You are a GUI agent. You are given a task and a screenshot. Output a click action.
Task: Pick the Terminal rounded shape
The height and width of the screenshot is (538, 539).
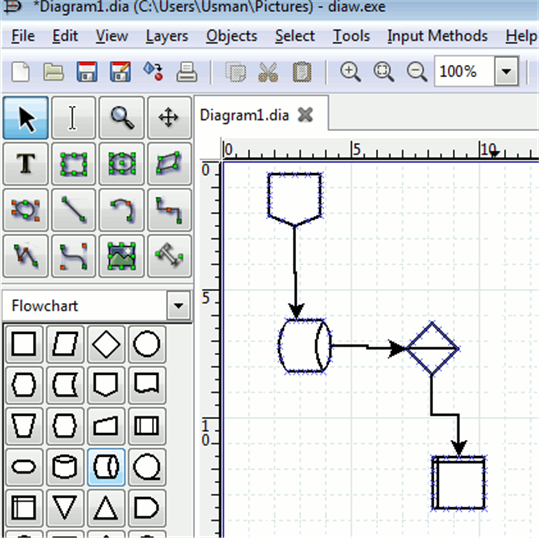(24, 467)
